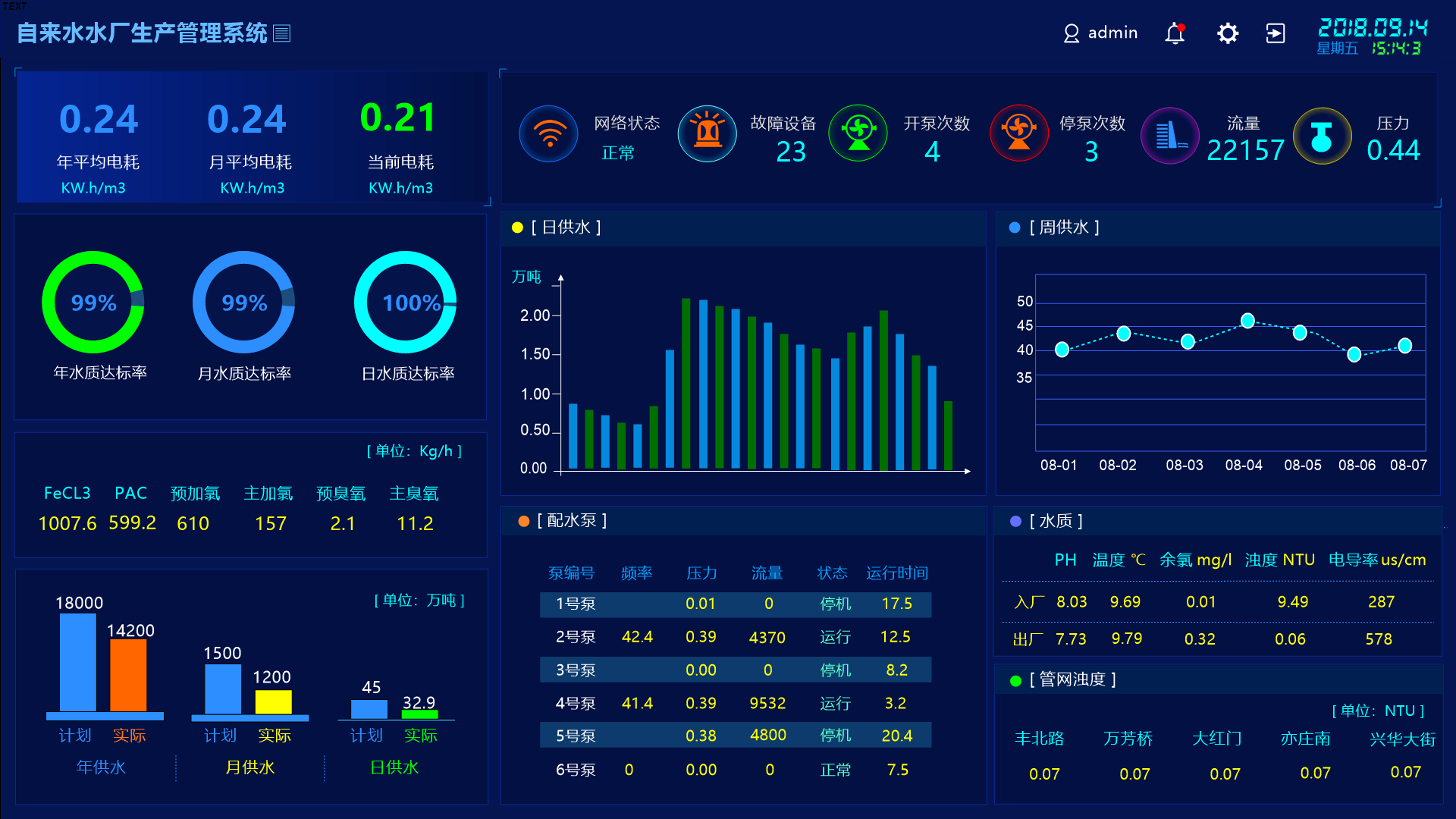The width and height of the screenshot is (1456, 819).
Task: Open the admin user account
Action: 1100,33
